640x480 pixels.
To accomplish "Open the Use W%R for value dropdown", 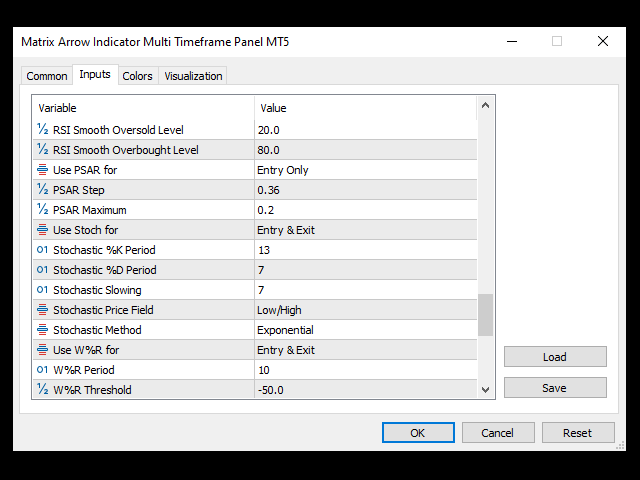I will (365, 350).
